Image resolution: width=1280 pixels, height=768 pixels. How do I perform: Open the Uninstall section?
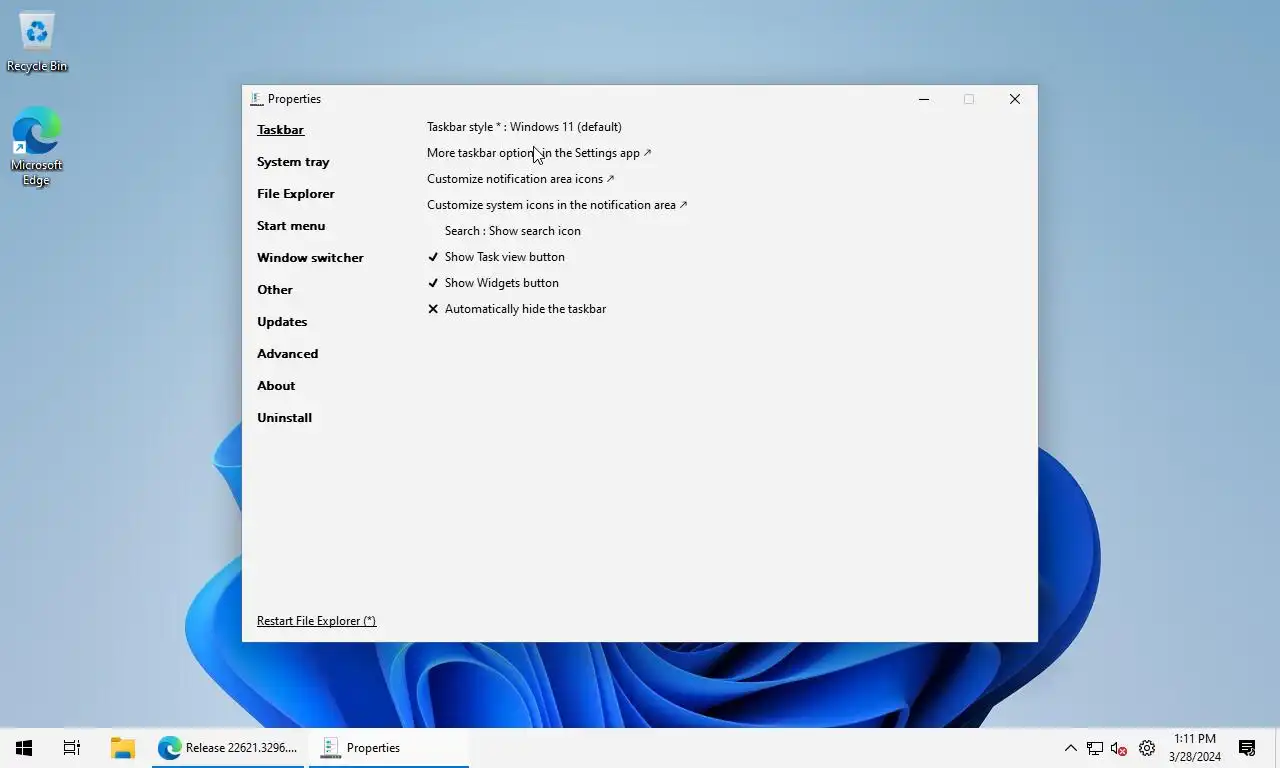tap(284, 418)
